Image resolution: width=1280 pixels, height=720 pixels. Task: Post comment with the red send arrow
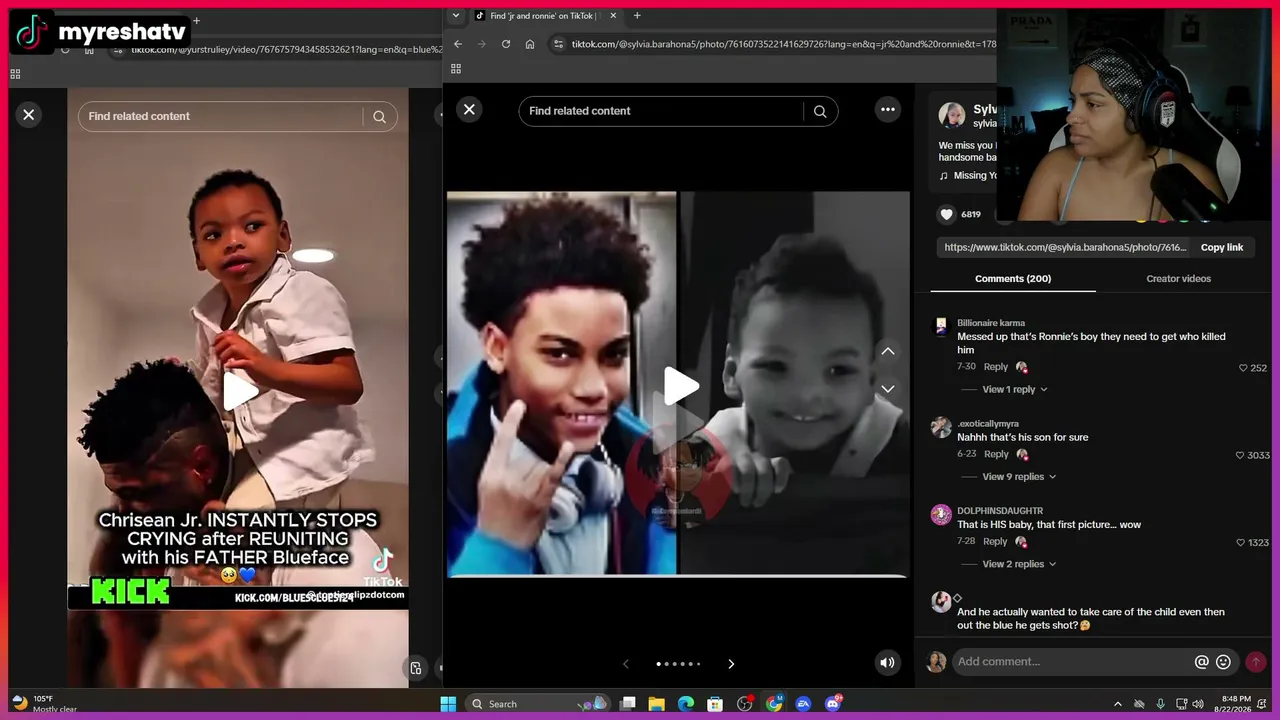1256,662
